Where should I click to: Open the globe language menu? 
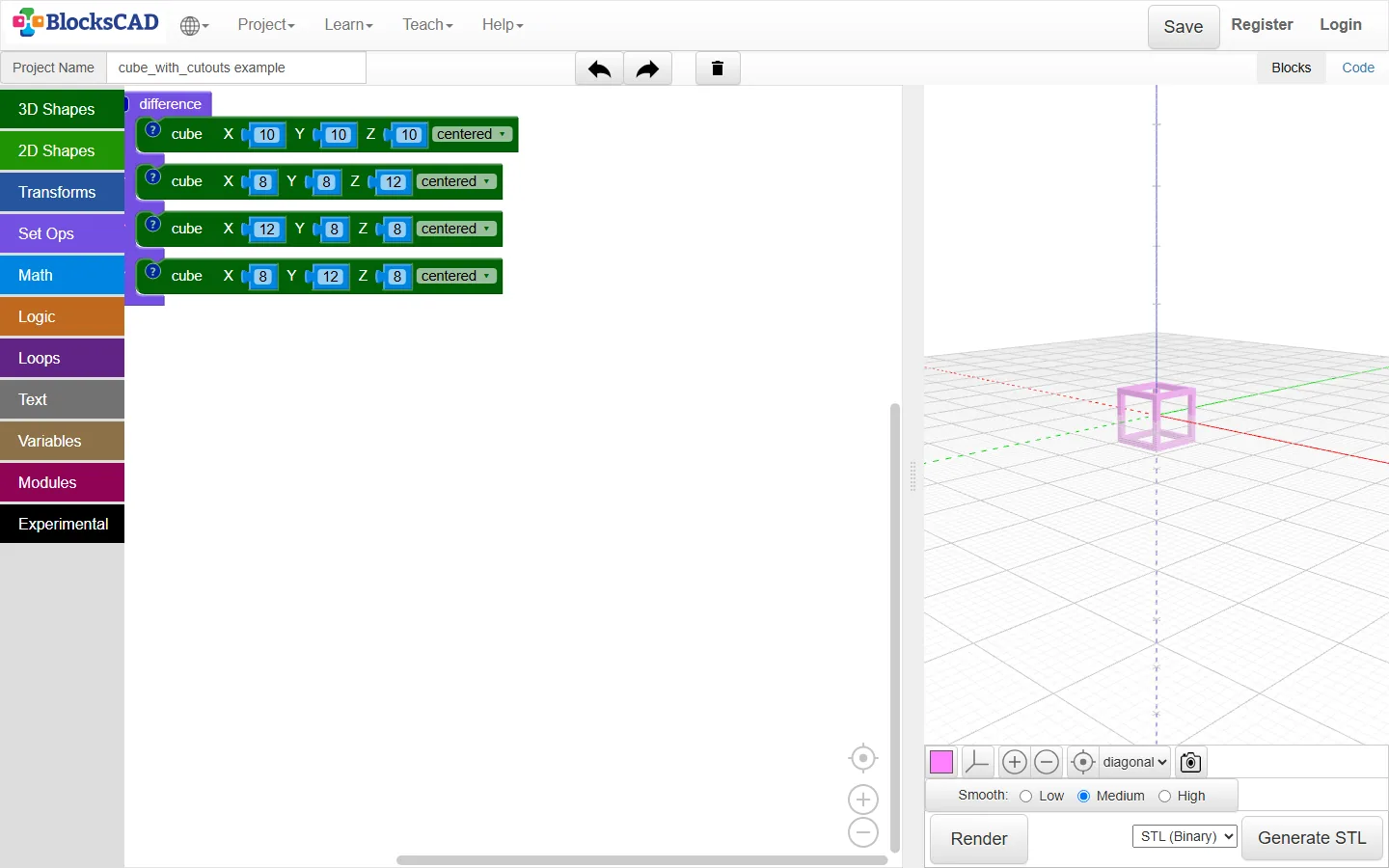pyautogui.click(x=193, y=26)
